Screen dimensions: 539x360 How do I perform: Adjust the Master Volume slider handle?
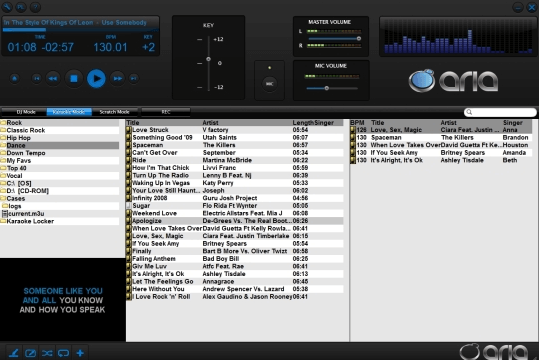(359, 39)
